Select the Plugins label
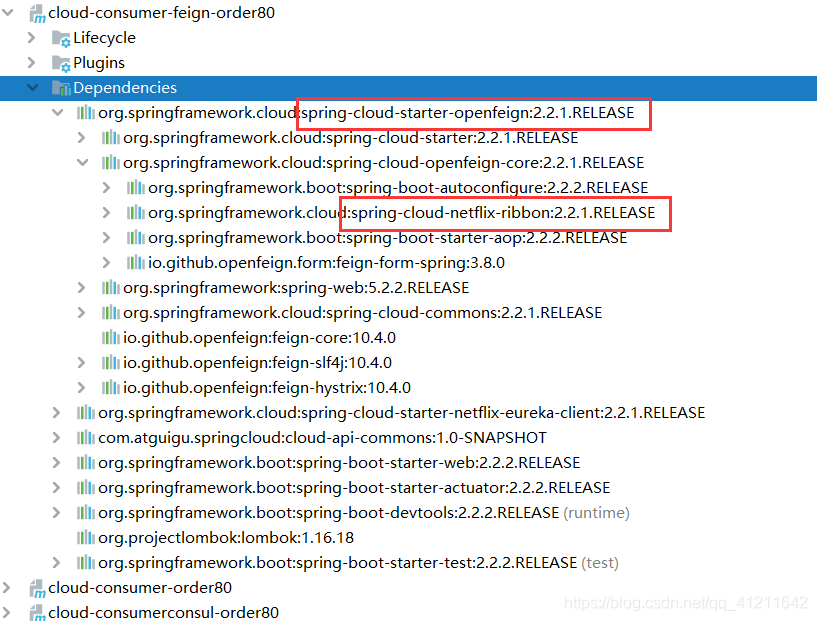This screenshot has width=817, height=621. click(x=99, y=63)
